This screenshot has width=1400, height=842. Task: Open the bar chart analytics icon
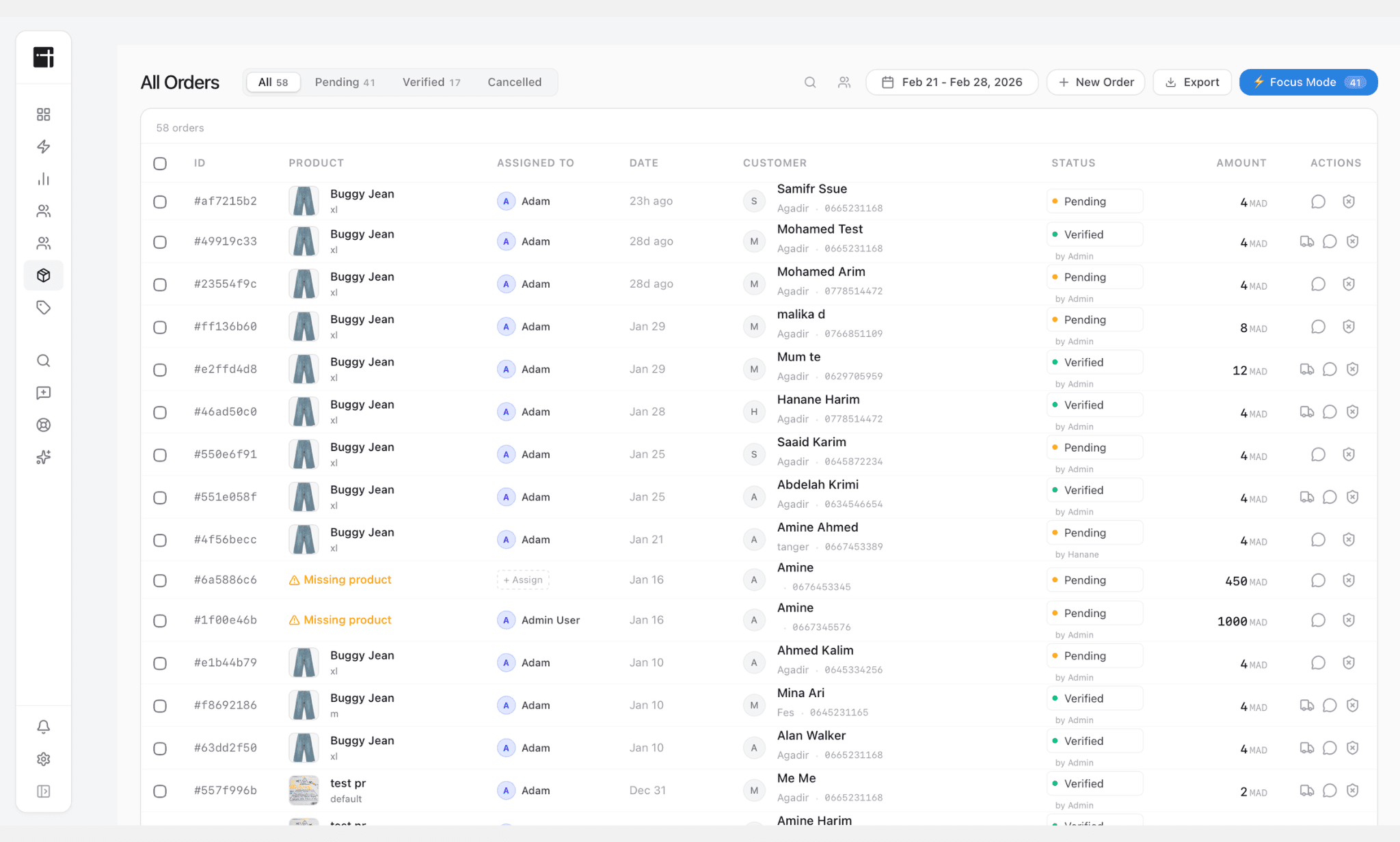tap(43, 179)
